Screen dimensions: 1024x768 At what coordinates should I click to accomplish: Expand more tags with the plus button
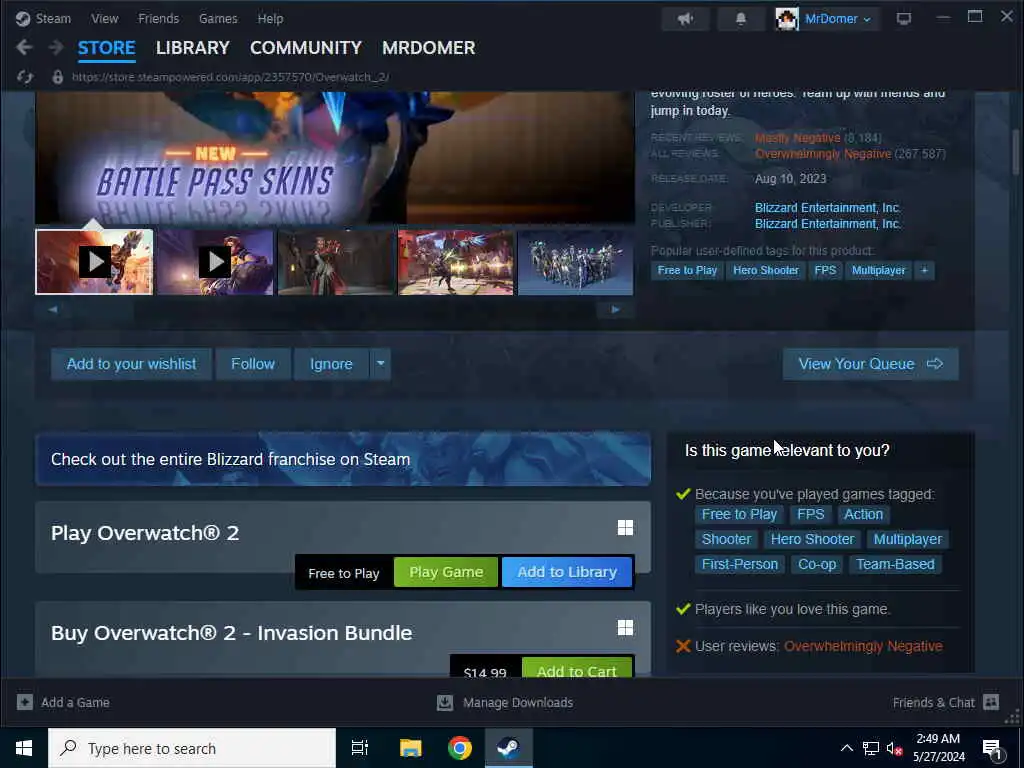coord(925,270)
